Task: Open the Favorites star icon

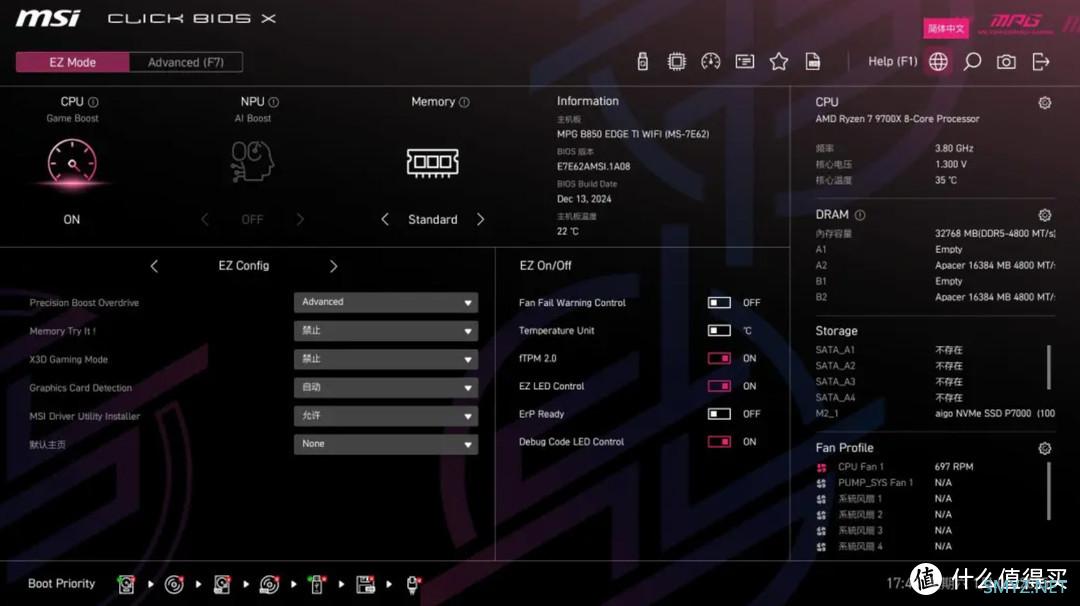Action: [779, 61]
